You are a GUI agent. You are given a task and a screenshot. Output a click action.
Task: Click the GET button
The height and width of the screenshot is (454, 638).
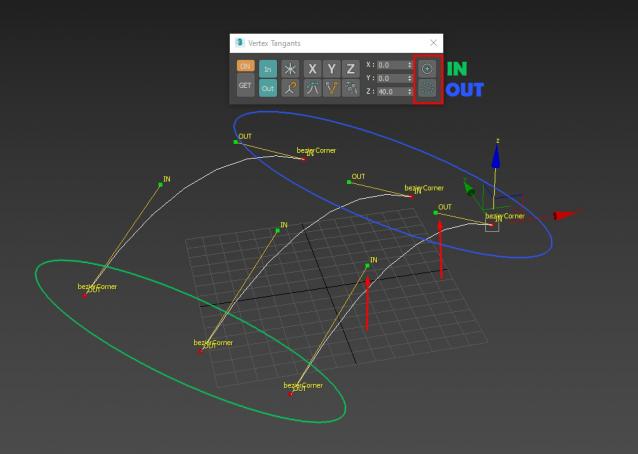[x=245, y=85]
